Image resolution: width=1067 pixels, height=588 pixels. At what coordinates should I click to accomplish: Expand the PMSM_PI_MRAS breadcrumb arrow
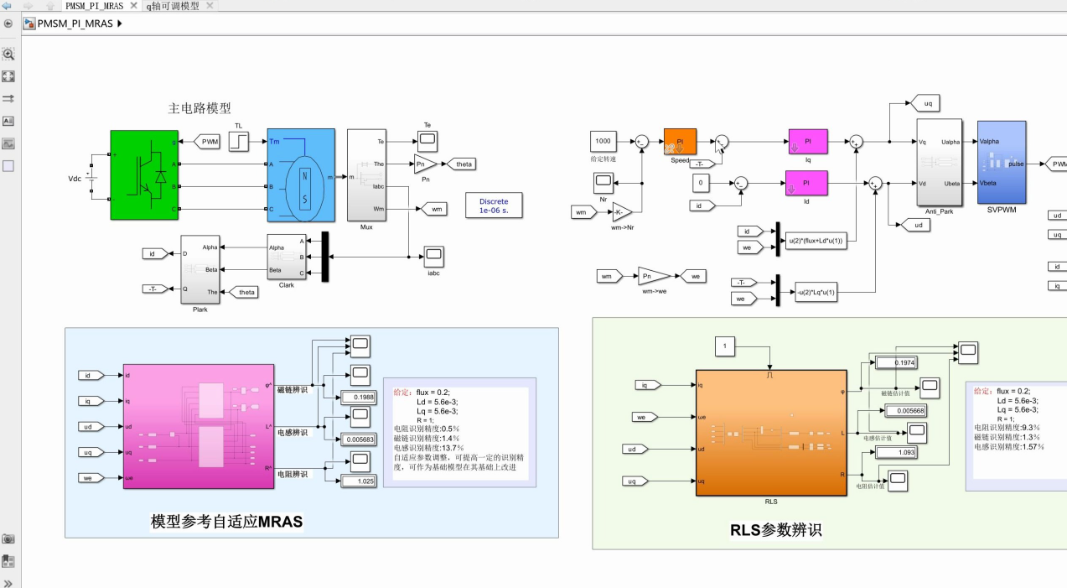(120, 23)
